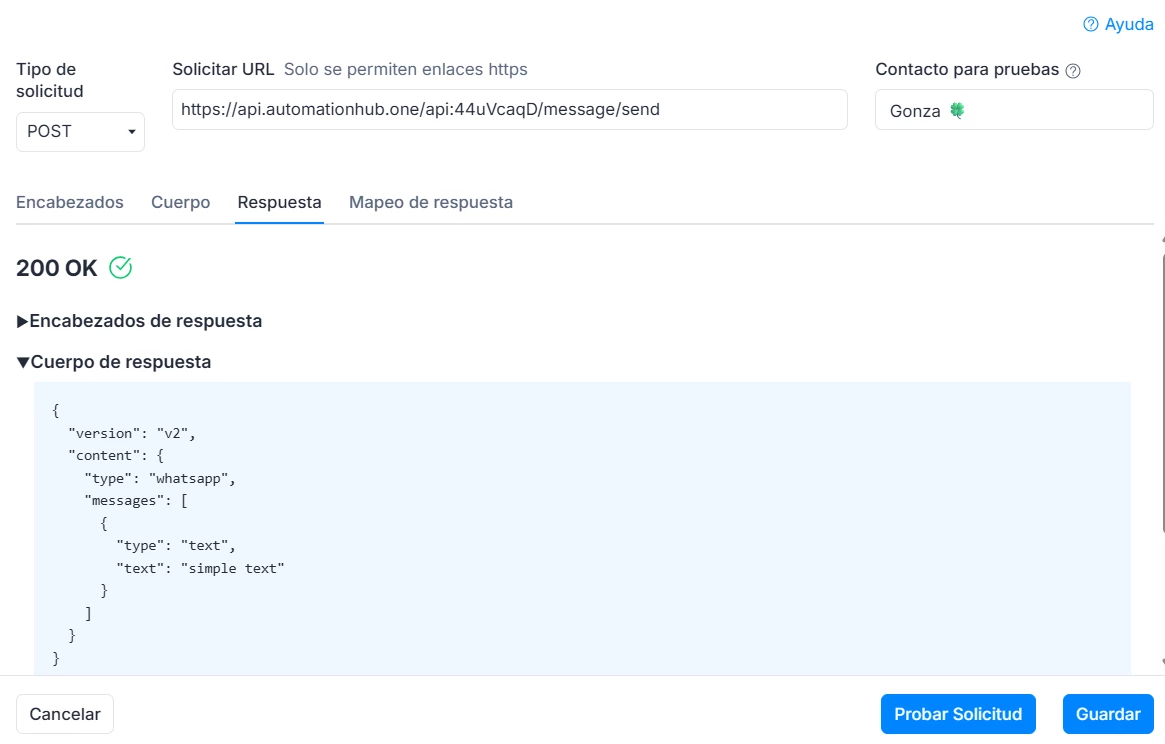
Task: Collapse Cuerpo de respuesta section
Action: (x=114, y=362)
